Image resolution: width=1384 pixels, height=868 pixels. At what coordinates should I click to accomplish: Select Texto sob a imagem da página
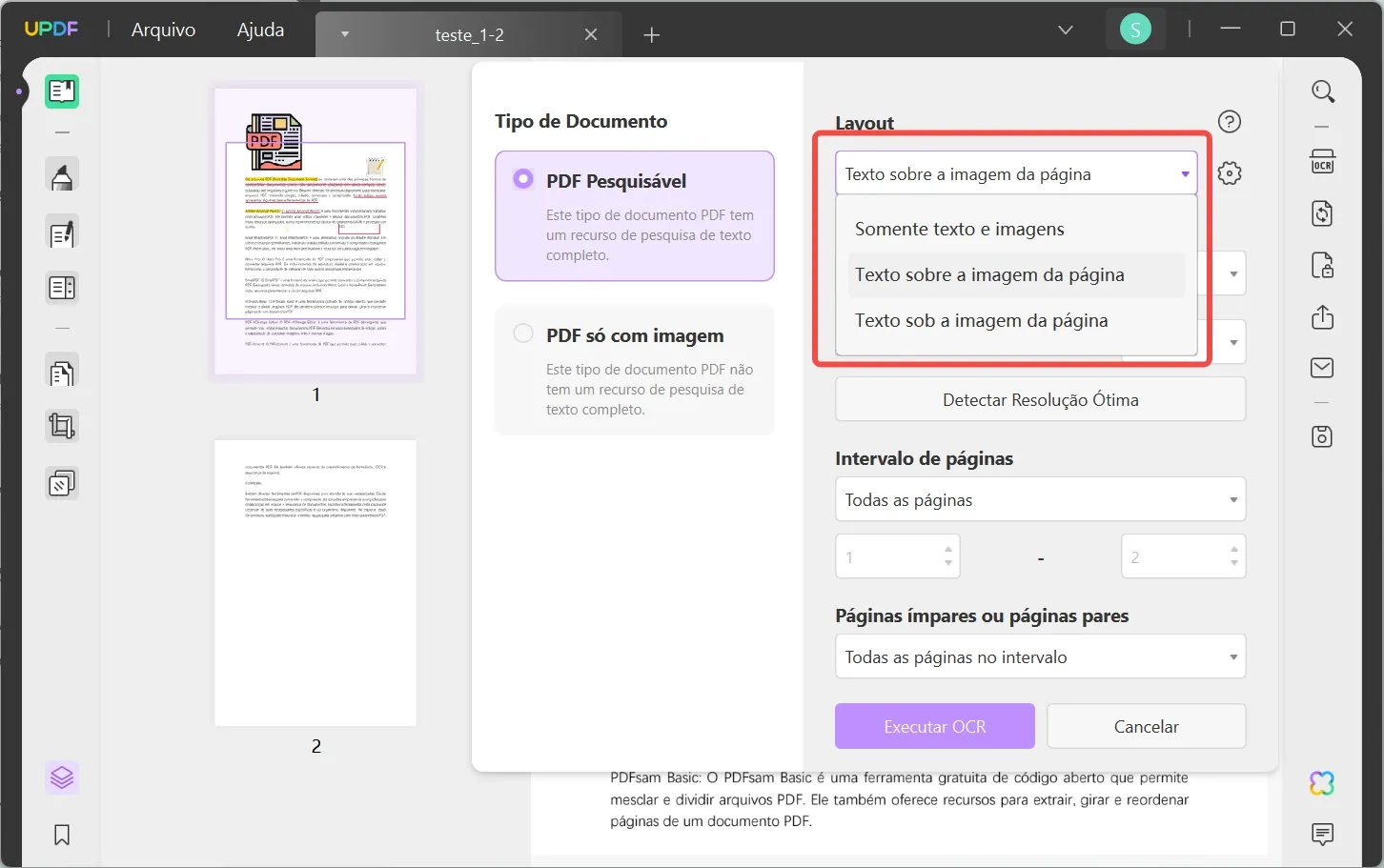pyautogui.click(x=982, y=320)
